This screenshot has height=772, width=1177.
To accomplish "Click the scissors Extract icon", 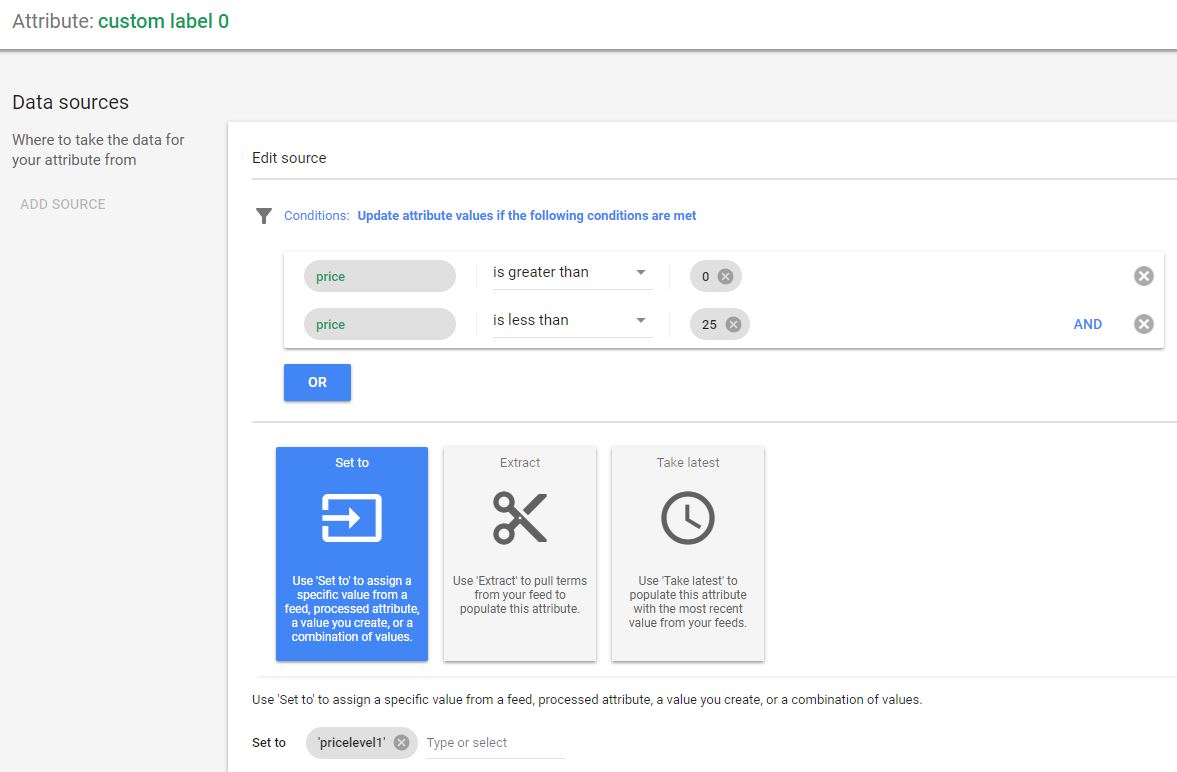I will pyautogui.click(x=520, y=518).
